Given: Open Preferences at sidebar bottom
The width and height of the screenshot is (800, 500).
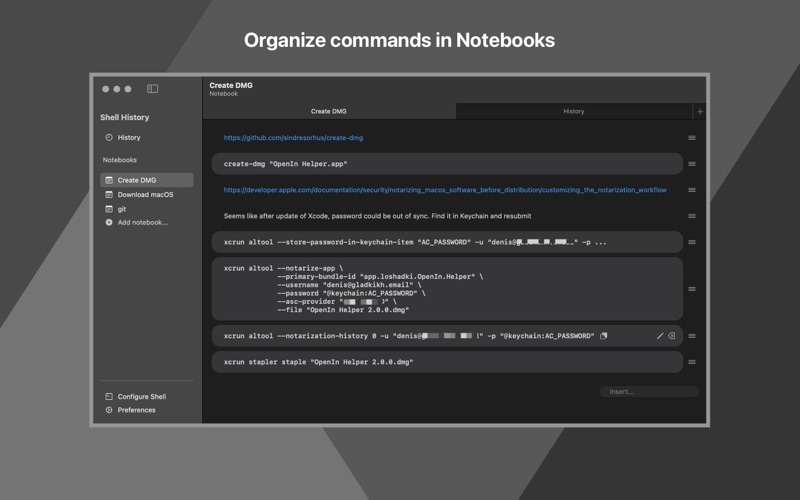Looking at the screenshot, I should pyautogui.click(x=136, y=410).
